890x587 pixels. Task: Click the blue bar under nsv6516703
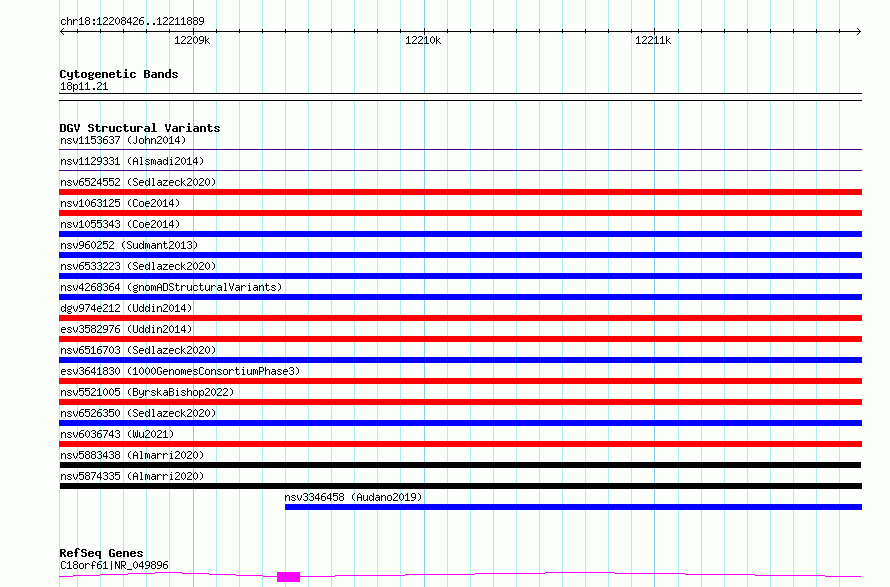pos(460,360)
